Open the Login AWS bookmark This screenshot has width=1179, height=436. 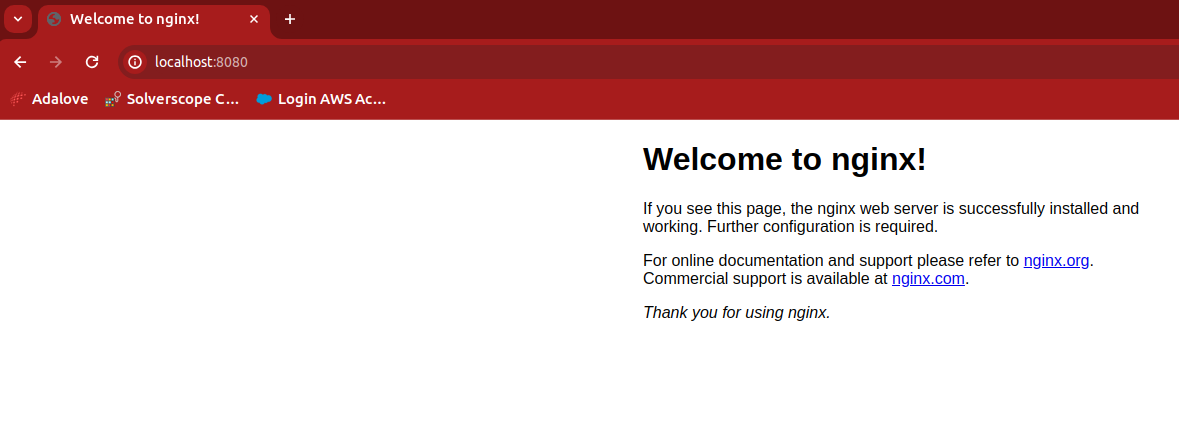pos(321,99)
